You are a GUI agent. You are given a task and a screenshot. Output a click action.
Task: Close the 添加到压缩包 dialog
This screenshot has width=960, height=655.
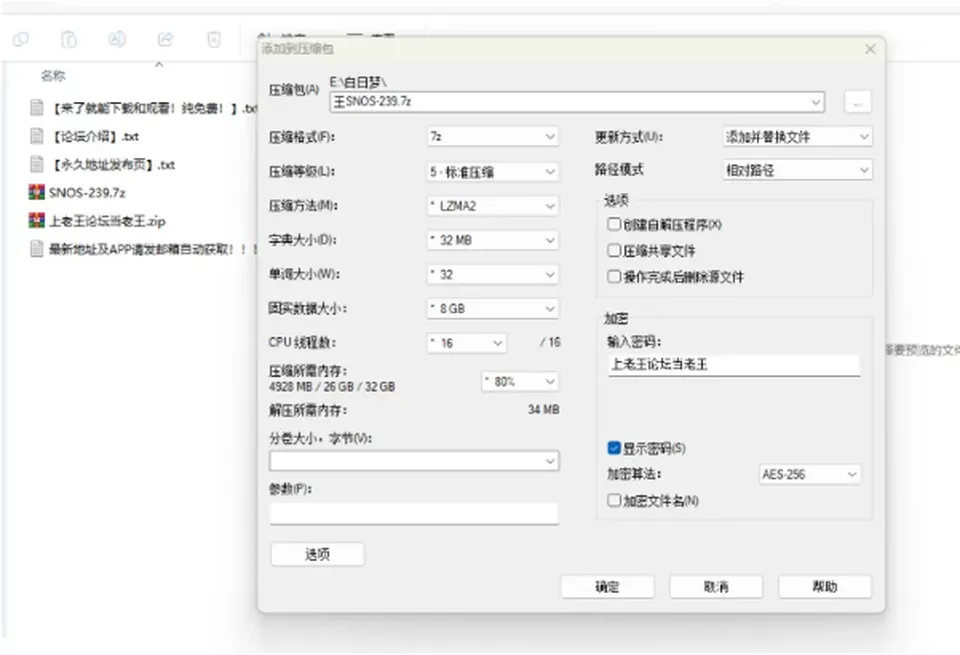pyautogui.click(x=870, y=49)
